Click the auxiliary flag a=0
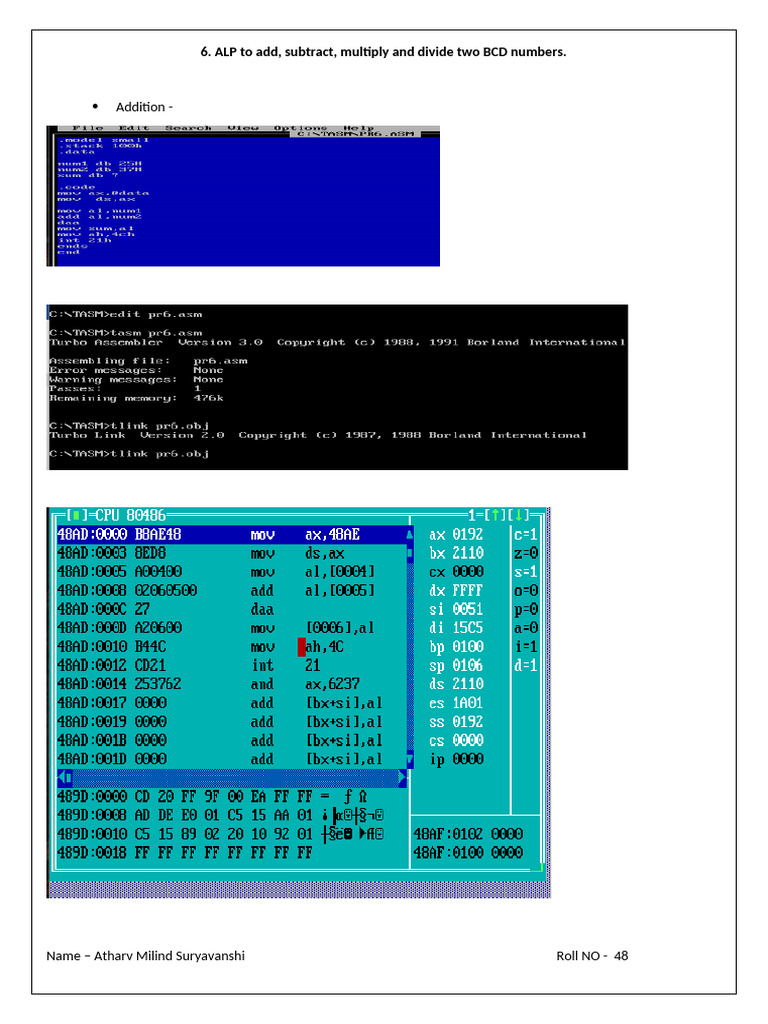Image resolution: width=768 pixels, height=1024 pixels. [525, 628]
